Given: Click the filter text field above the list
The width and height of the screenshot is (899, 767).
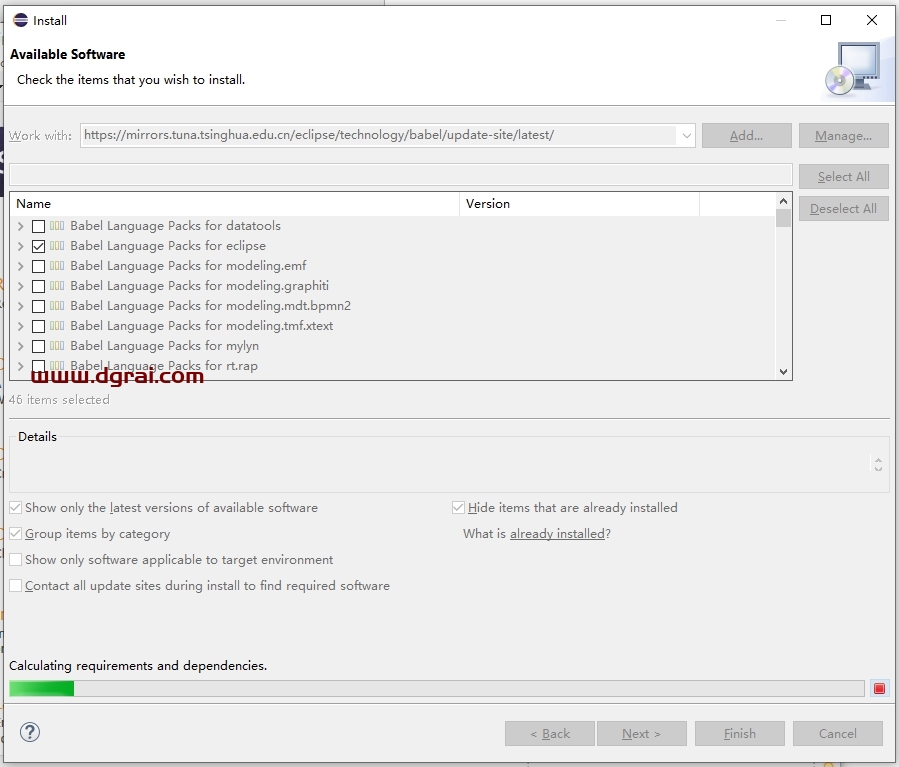Looking at the screenshot, I should click(x=401, y=174).
